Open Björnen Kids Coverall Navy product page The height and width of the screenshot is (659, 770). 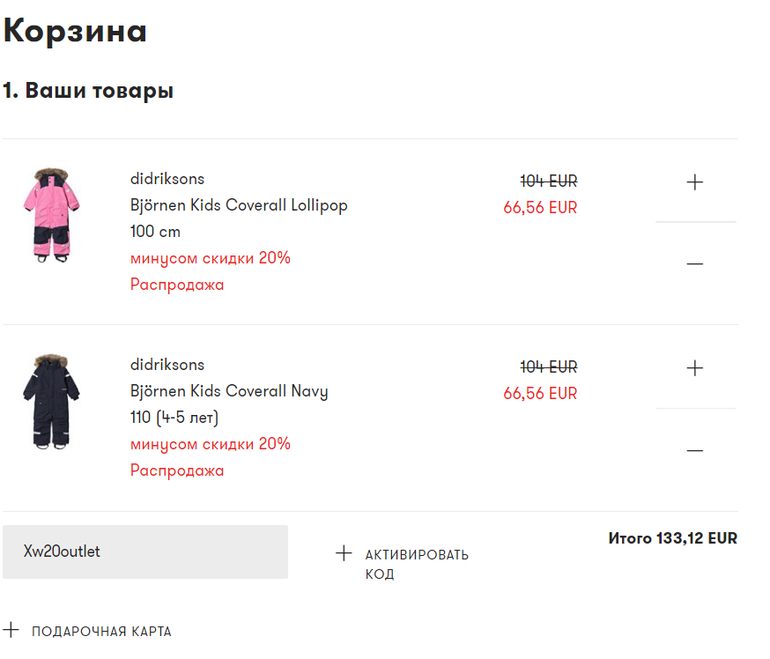click(x=229, y=391)
